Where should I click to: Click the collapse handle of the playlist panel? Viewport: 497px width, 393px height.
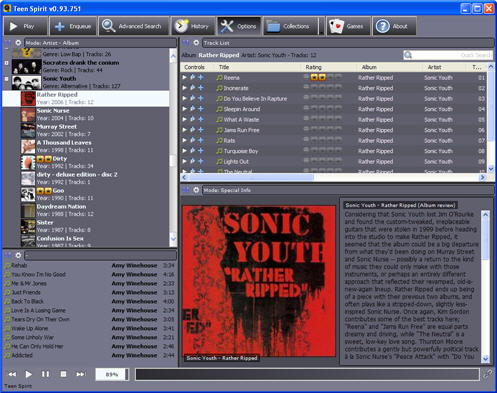(7, 255)
